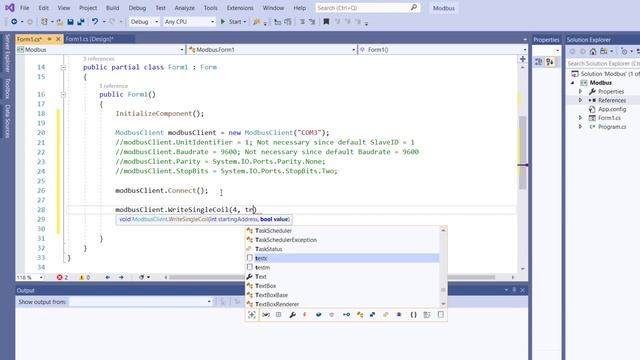Click the next issue right arrow in status strip
This screenshot has width=640, height=360.
pos(121,277)
